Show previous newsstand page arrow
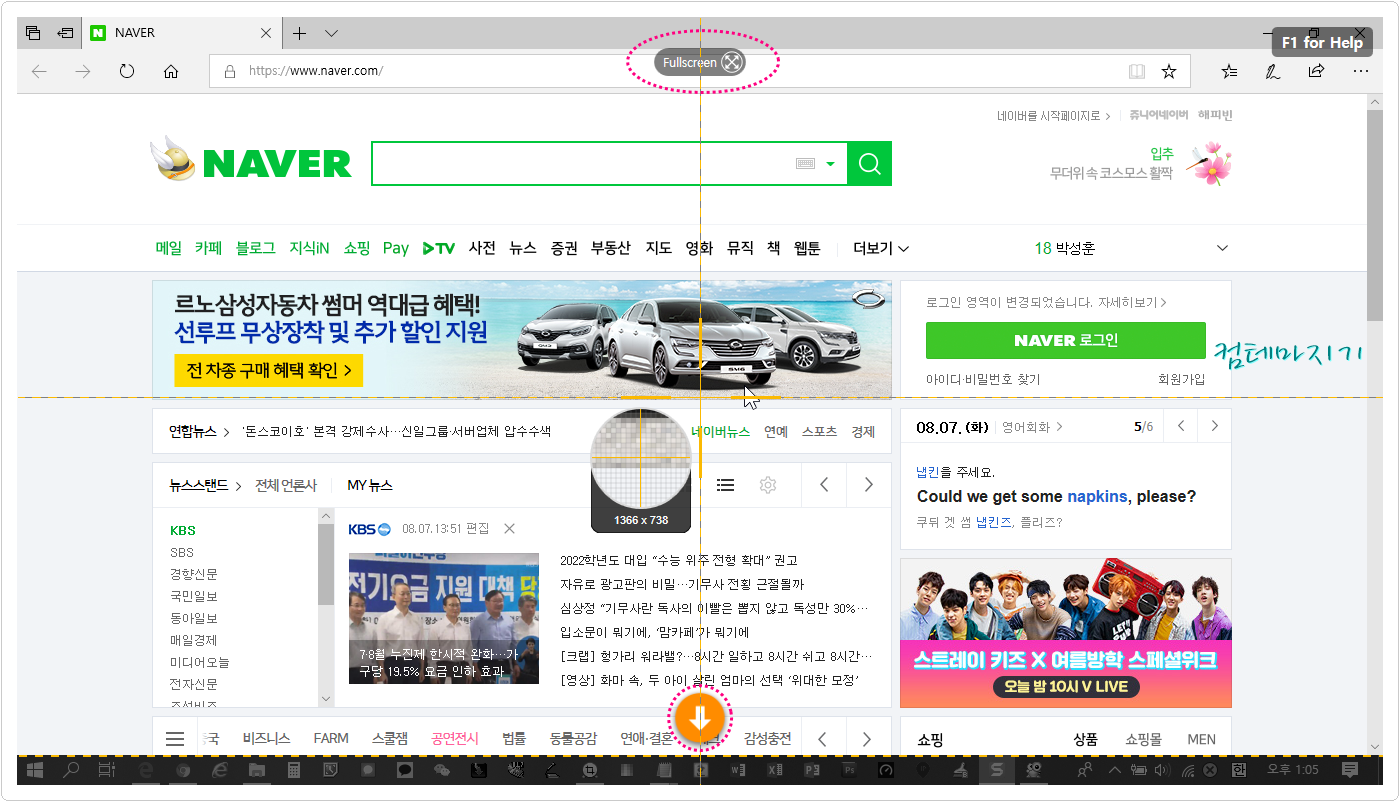The image size is (1400, 802). click(824, 485)
